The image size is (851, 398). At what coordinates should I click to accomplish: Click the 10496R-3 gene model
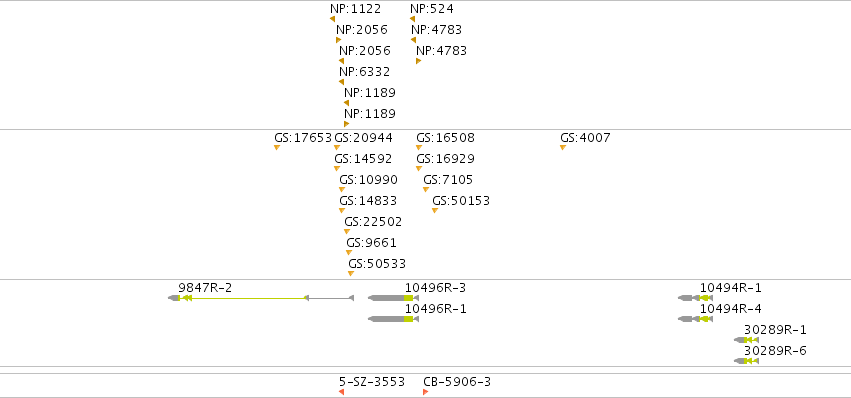(x=393, y=298)
